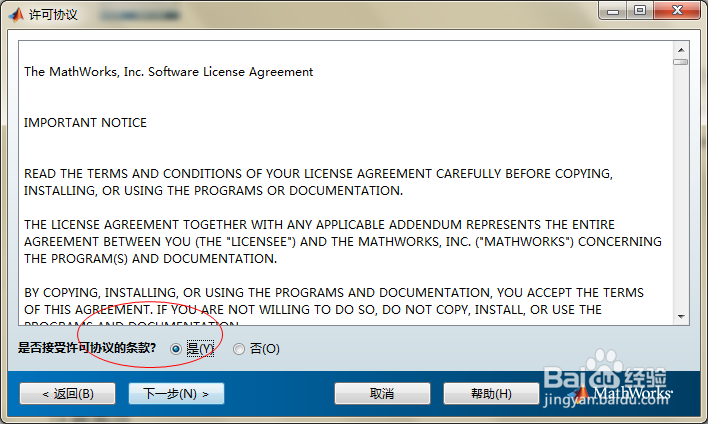Open help via the 帮助(H) button
This screenshot has width=708, height=424.
(x=491, y=394)
